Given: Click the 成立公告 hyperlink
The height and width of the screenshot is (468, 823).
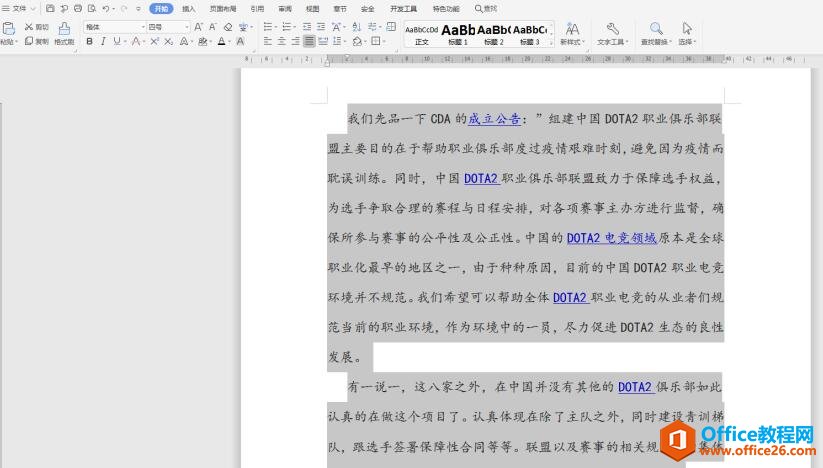Looking at the screenshot, I should [x=494, y=119].
